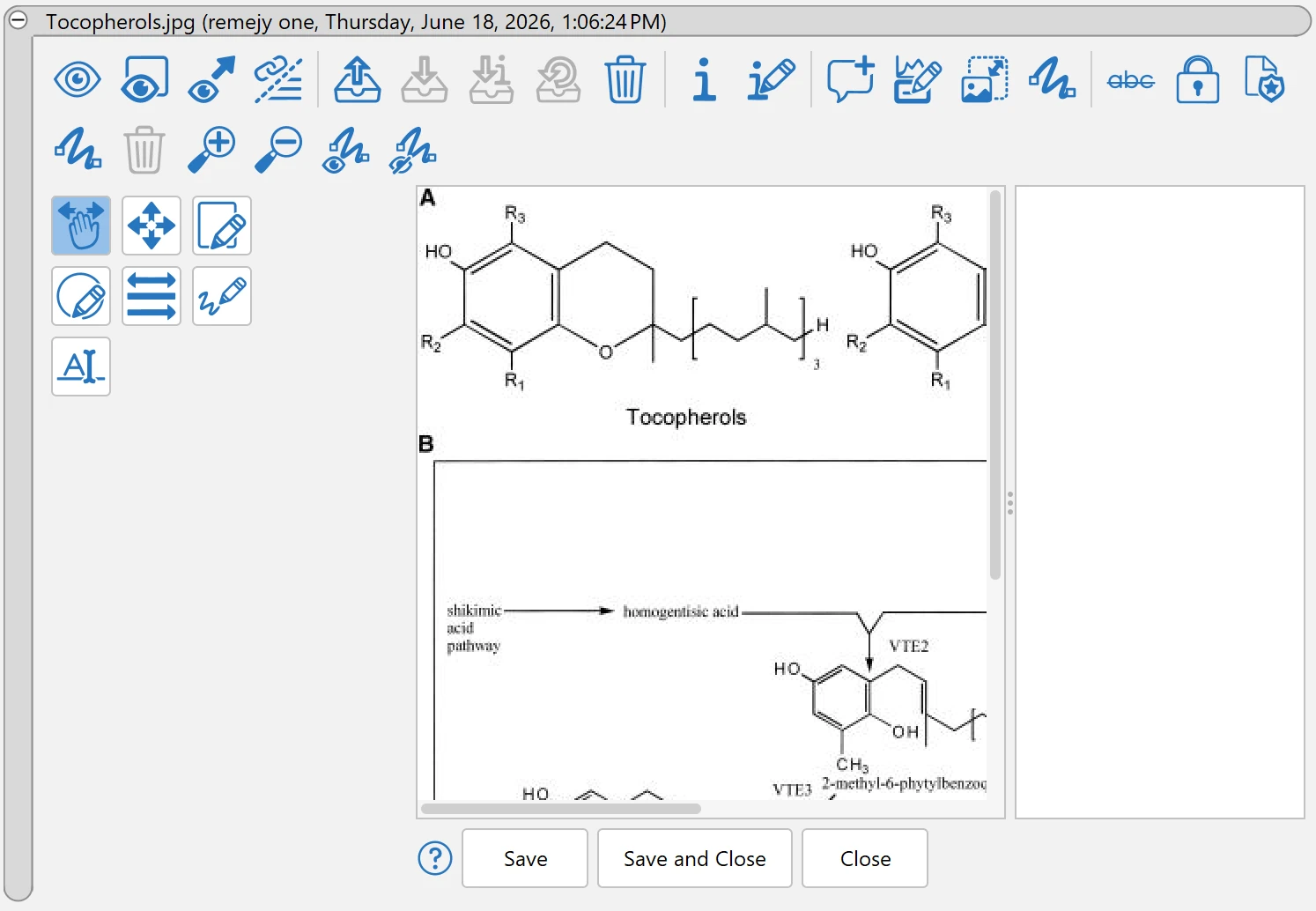The image size is (1316, 911).
Task: Click the annotation scribble icon in second row
Action: click(78, 149)
